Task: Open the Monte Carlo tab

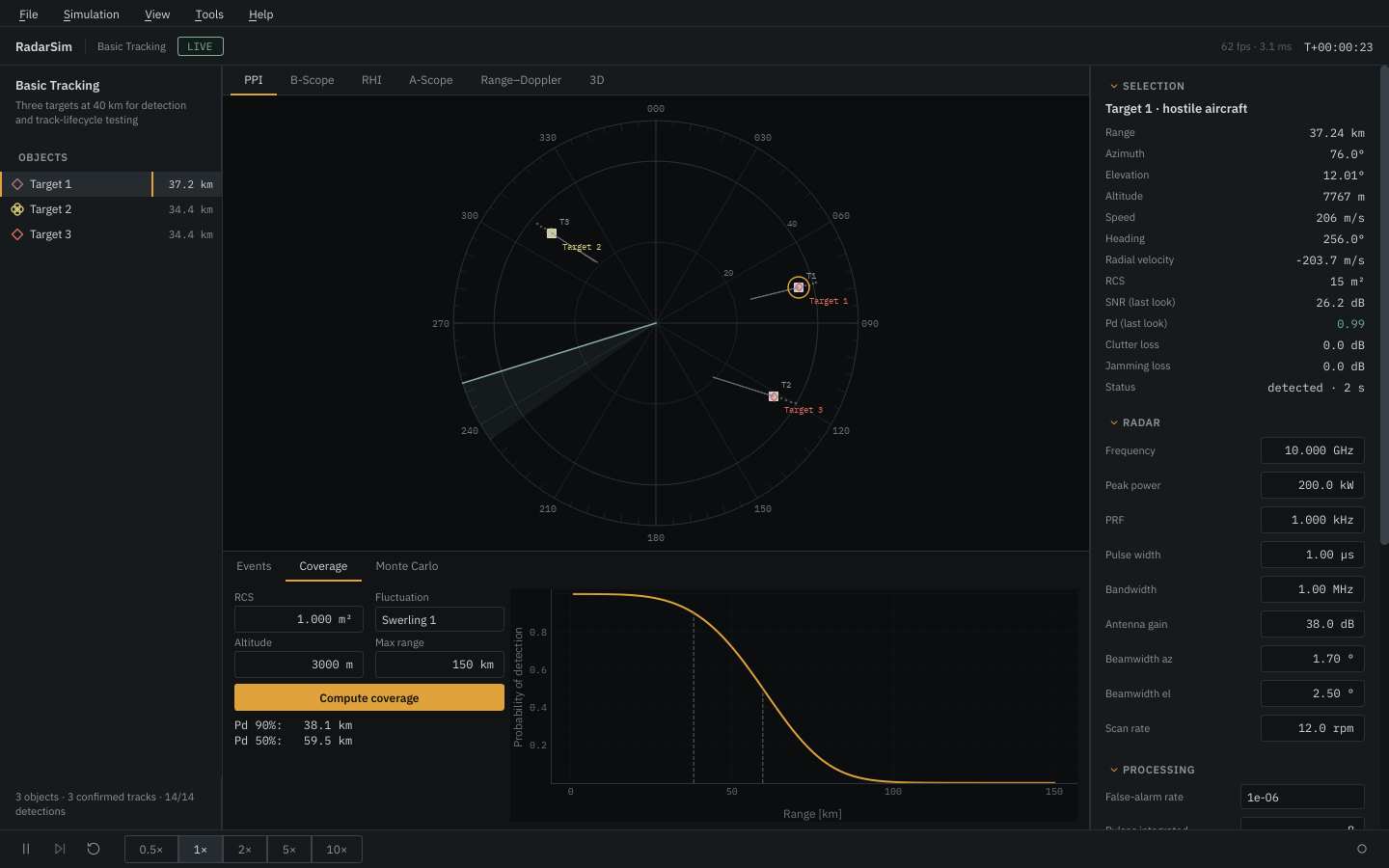Action: 407,566
